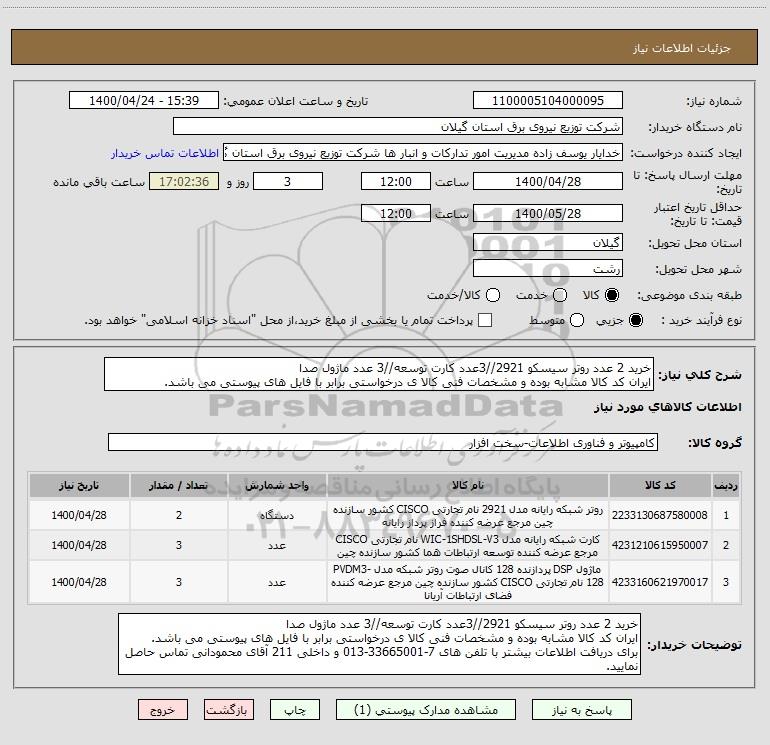Viewport: 770px width, 745px height.
Task: Click the remaining days field showing 3
Action: pyautogui.click(x=288, y=182)
